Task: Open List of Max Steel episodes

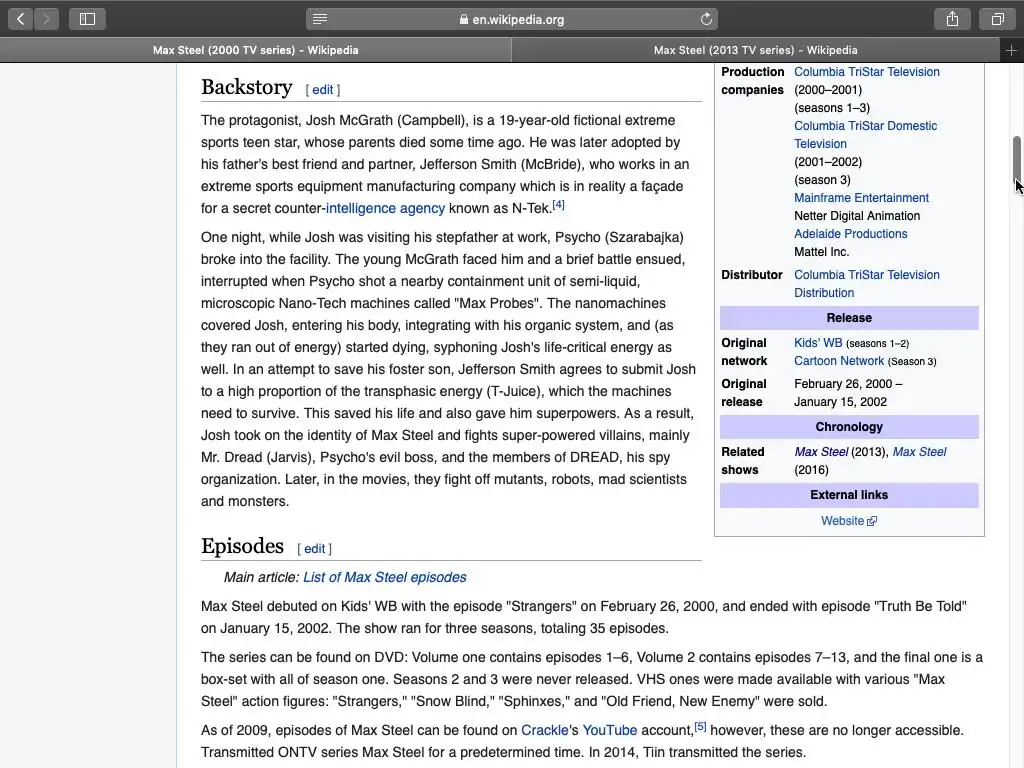Action: coord(385,577)
